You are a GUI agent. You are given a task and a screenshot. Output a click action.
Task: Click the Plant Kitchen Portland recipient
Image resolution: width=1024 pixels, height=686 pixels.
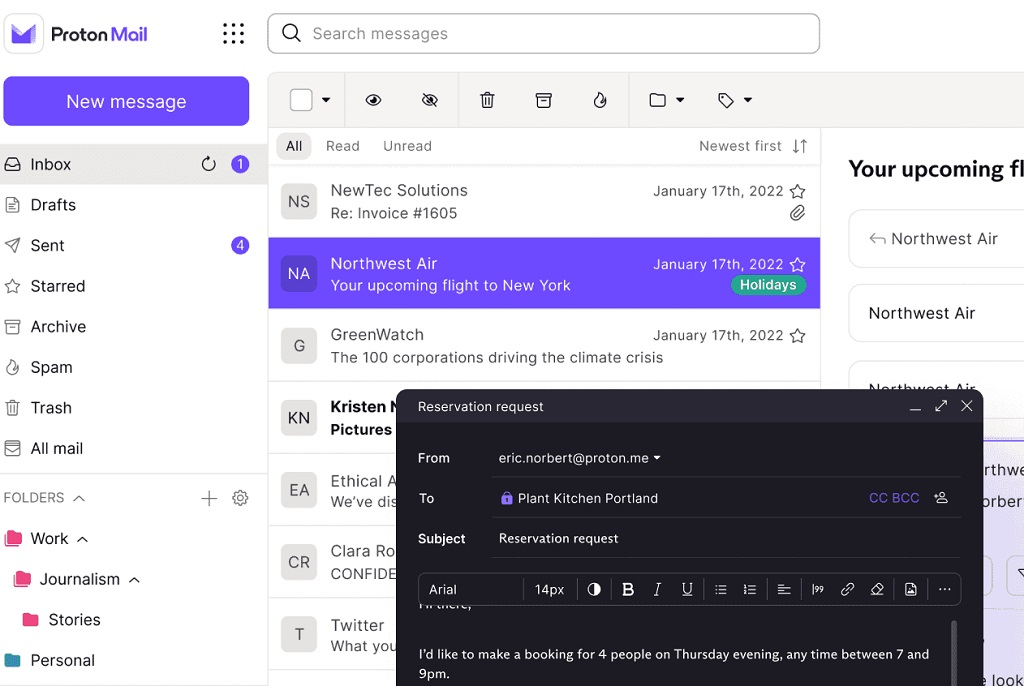579,498
